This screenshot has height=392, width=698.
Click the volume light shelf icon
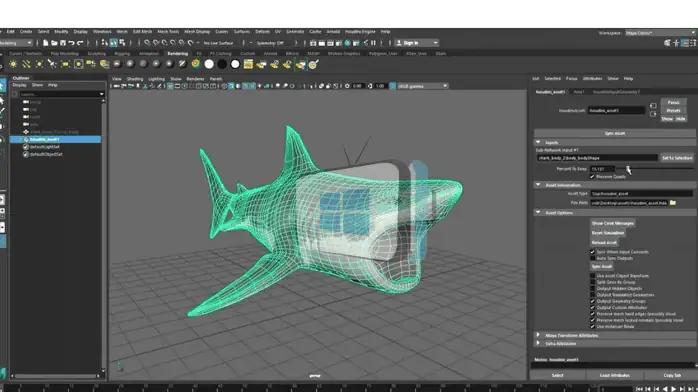click(x=78, y=64)
